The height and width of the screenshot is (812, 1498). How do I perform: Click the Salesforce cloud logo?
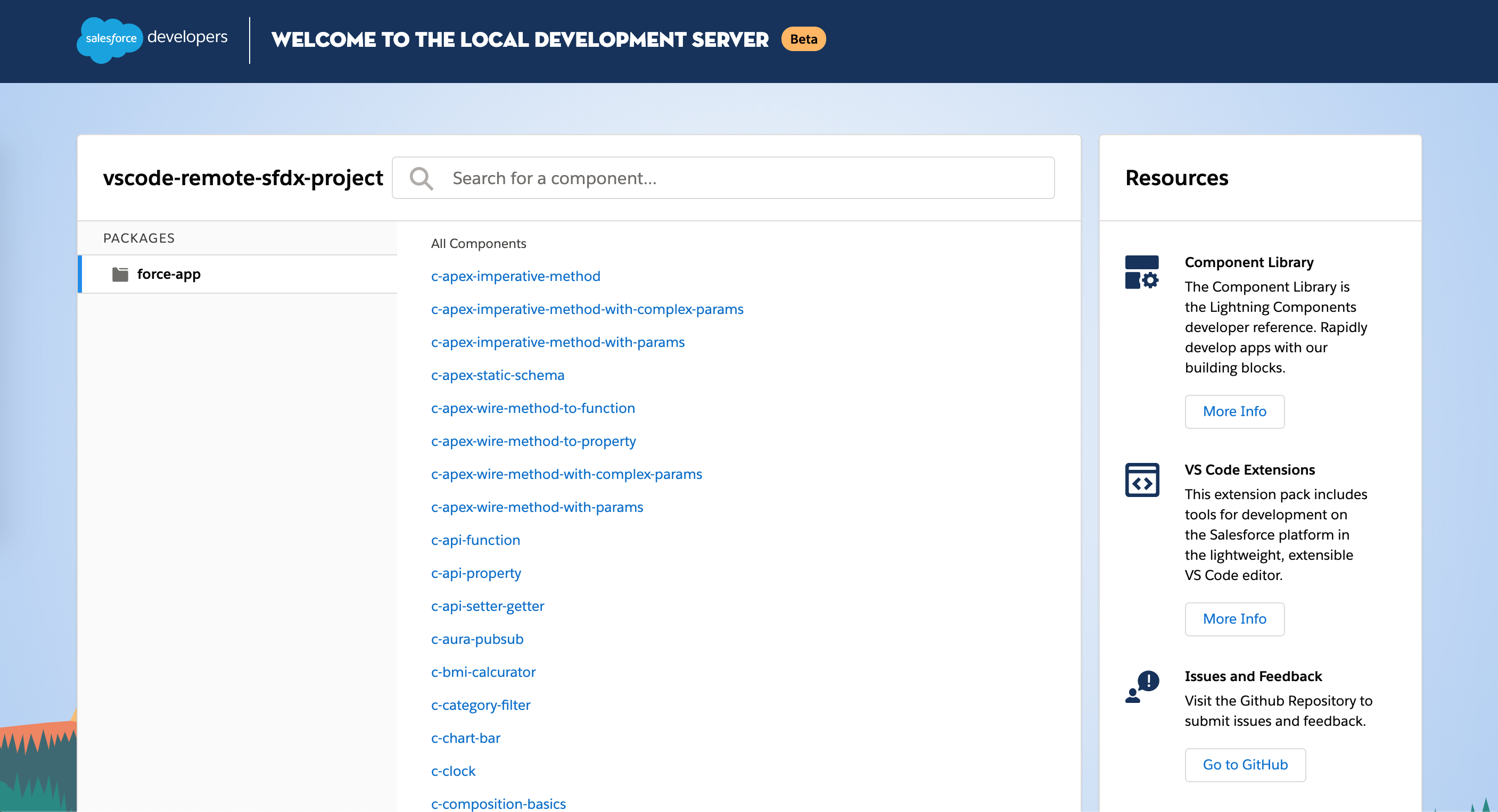(109, 39)
